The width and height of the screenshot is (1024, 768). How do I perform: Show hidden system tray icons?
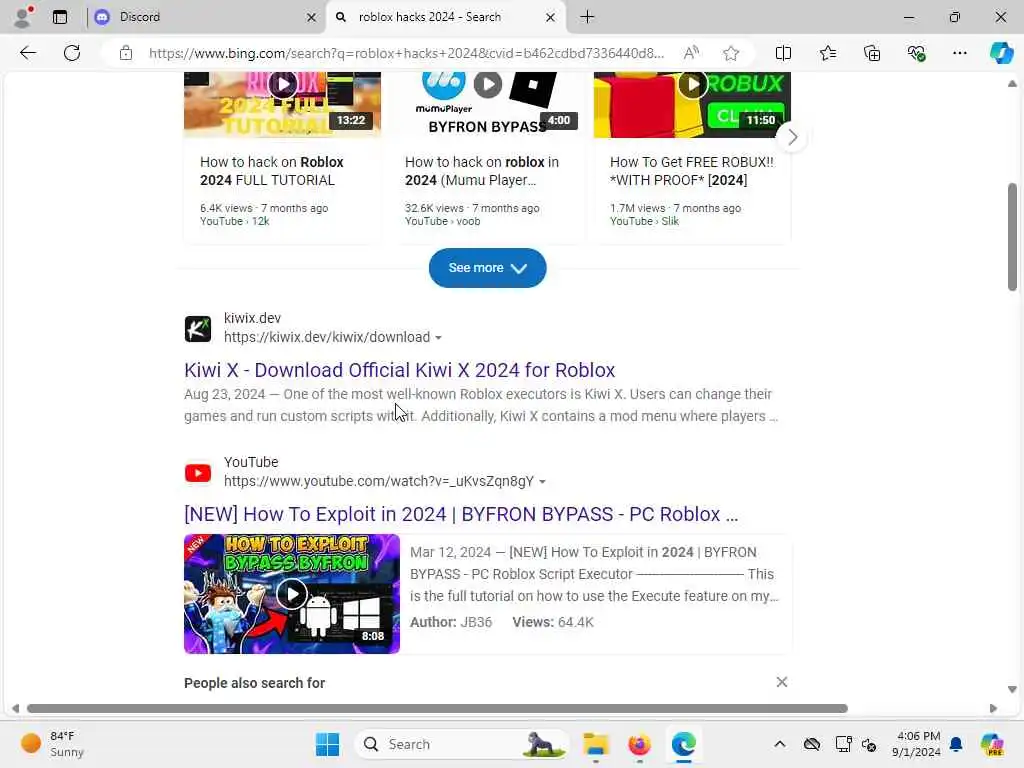click(780, 744)
